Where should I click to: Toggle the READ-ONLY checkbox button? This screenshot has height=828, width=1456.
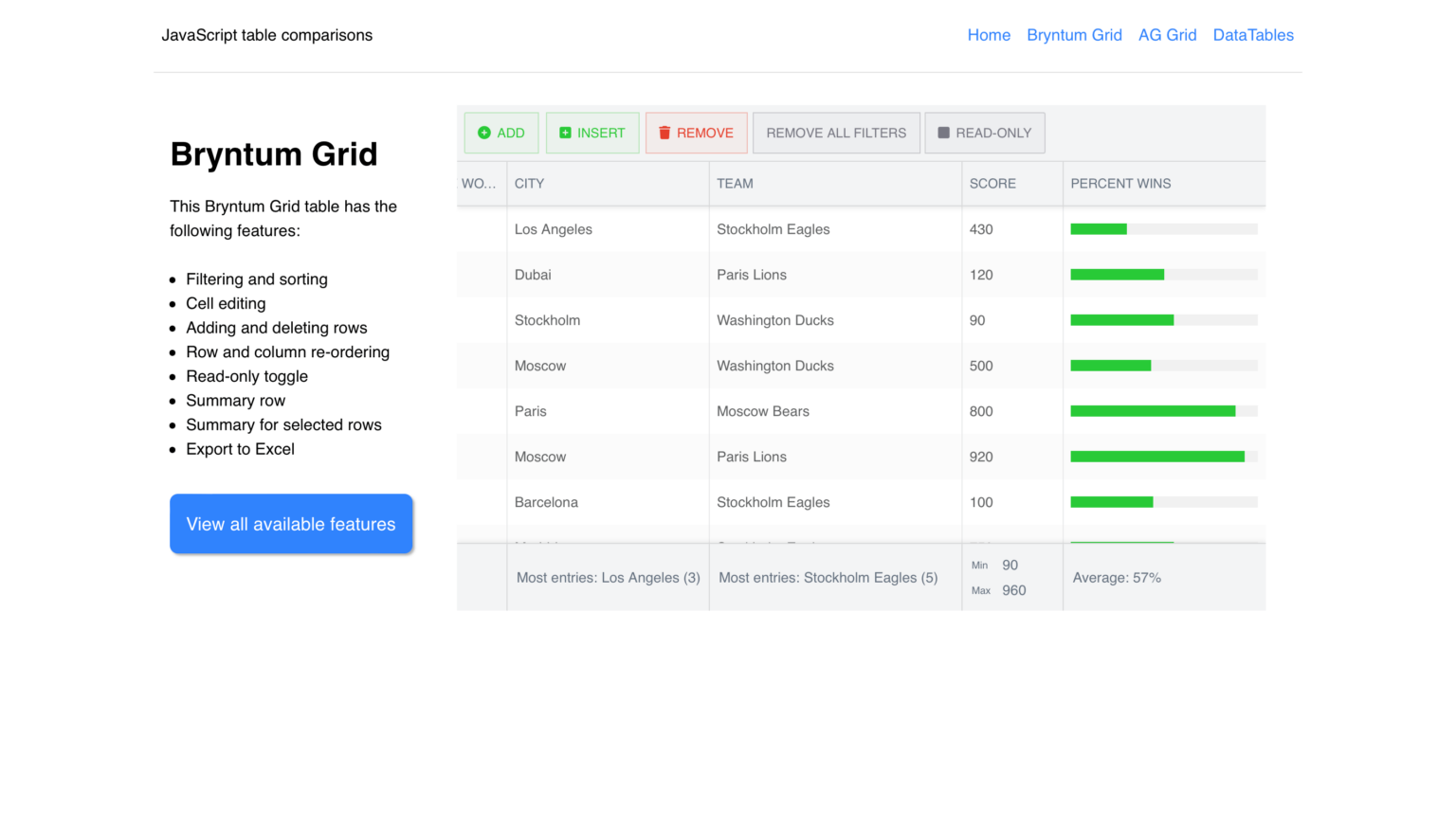(x=984, y=133)
